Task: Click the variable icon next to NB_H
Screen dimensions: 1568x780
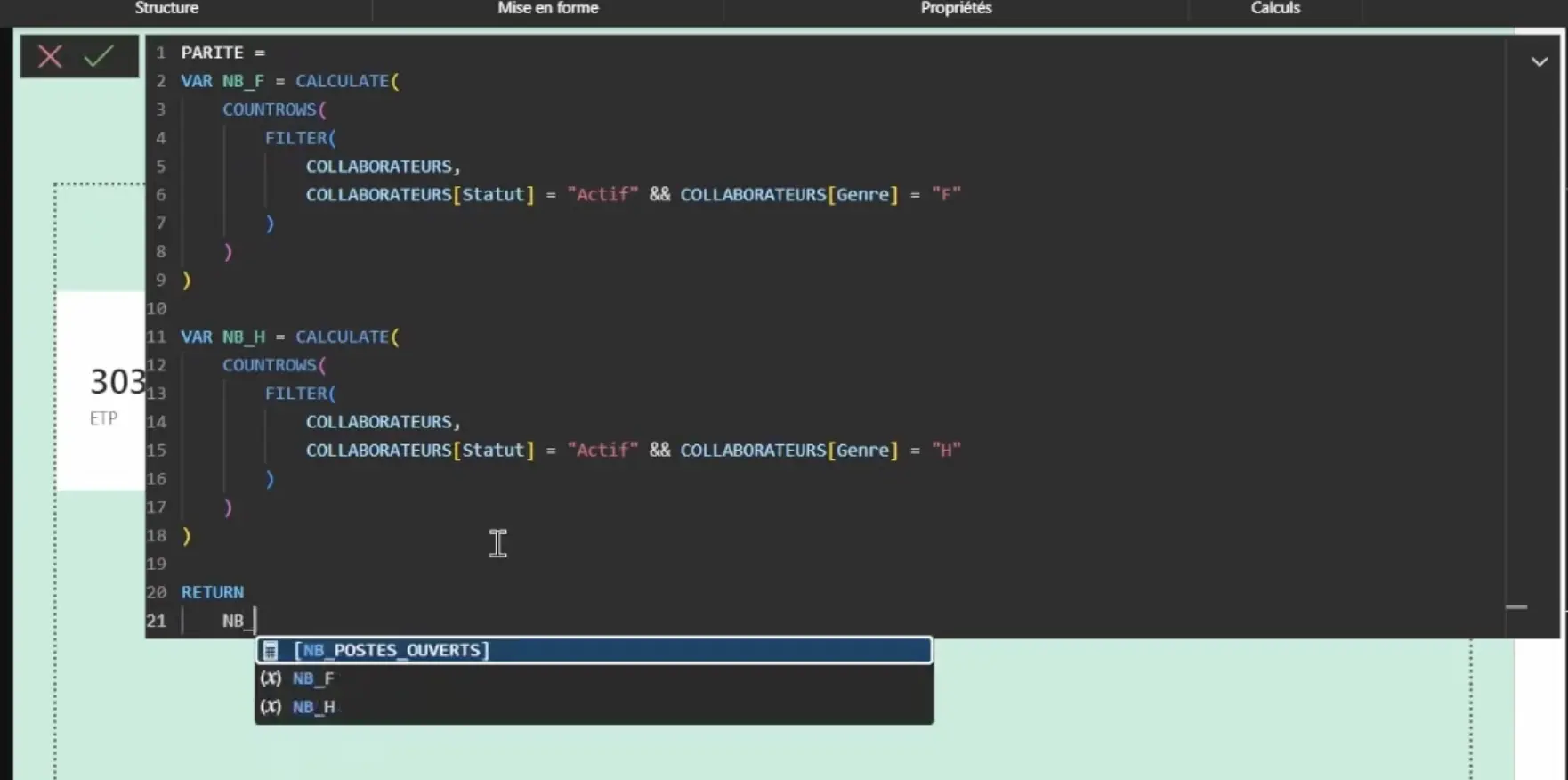Action: coord(271,707)
